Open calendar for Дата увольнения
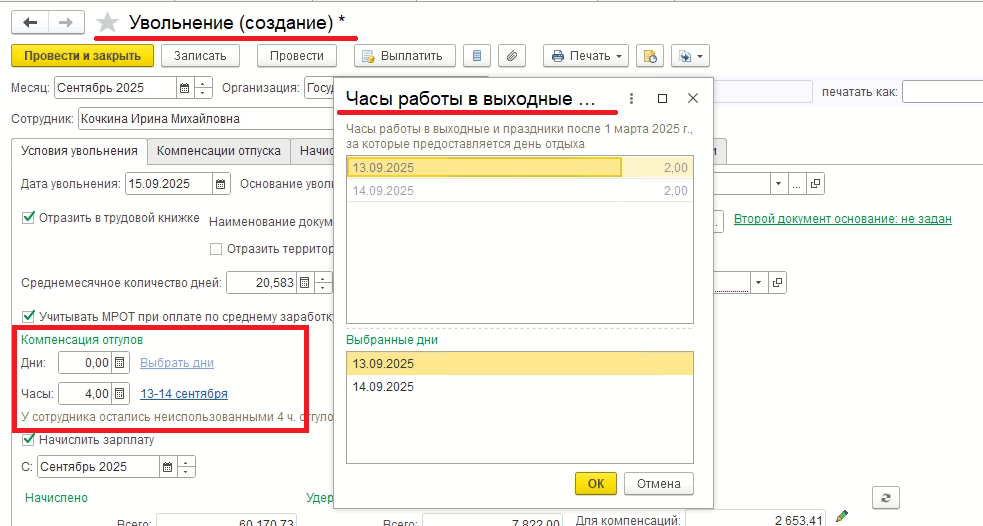The image size is (983, 526). pos(221,184)
